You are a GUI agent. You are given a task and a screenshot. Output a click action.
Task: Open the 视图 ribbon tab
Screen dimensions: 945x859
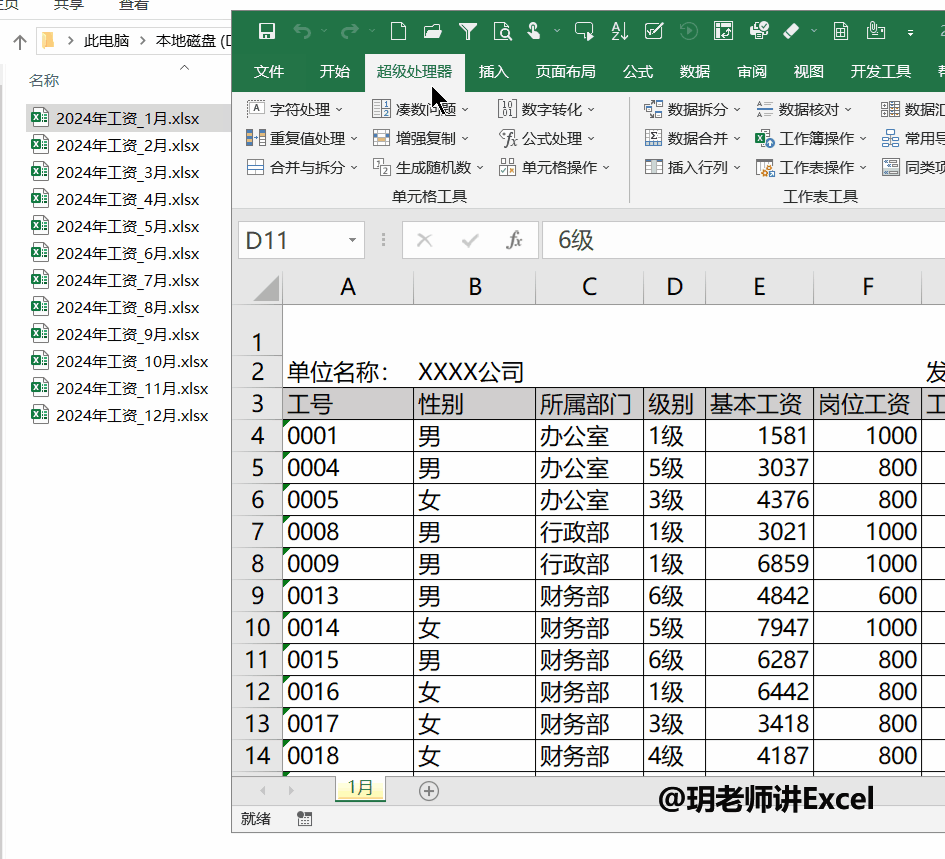click(809, 72)
